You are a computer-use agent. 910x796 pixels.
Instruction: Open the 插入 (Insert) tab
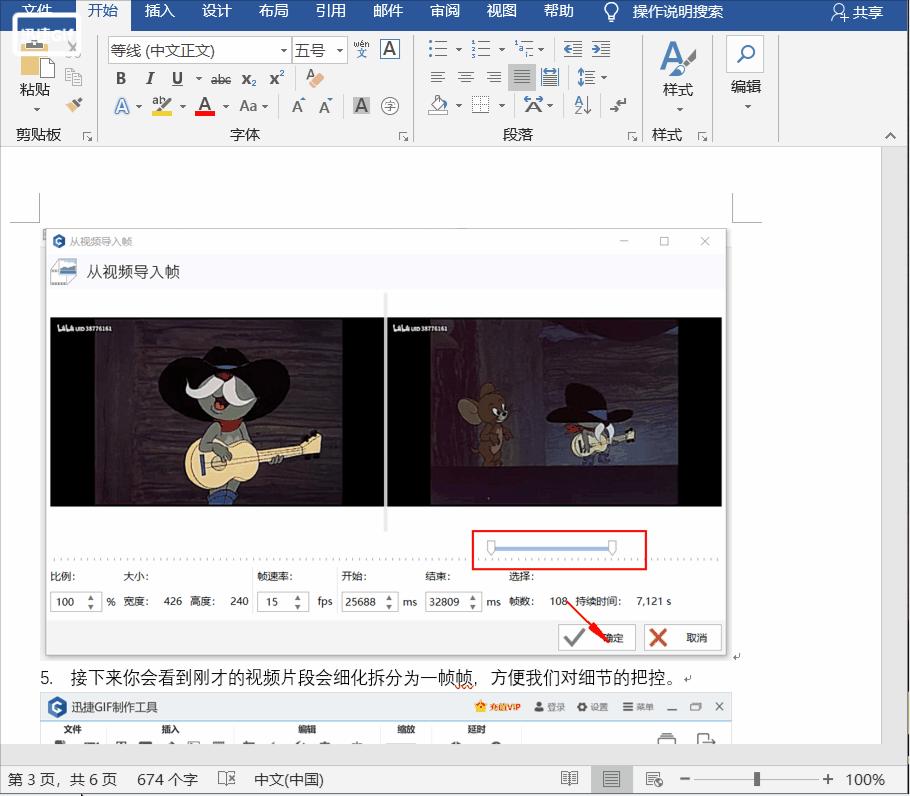pyautogui.click(x=159, y=12)
